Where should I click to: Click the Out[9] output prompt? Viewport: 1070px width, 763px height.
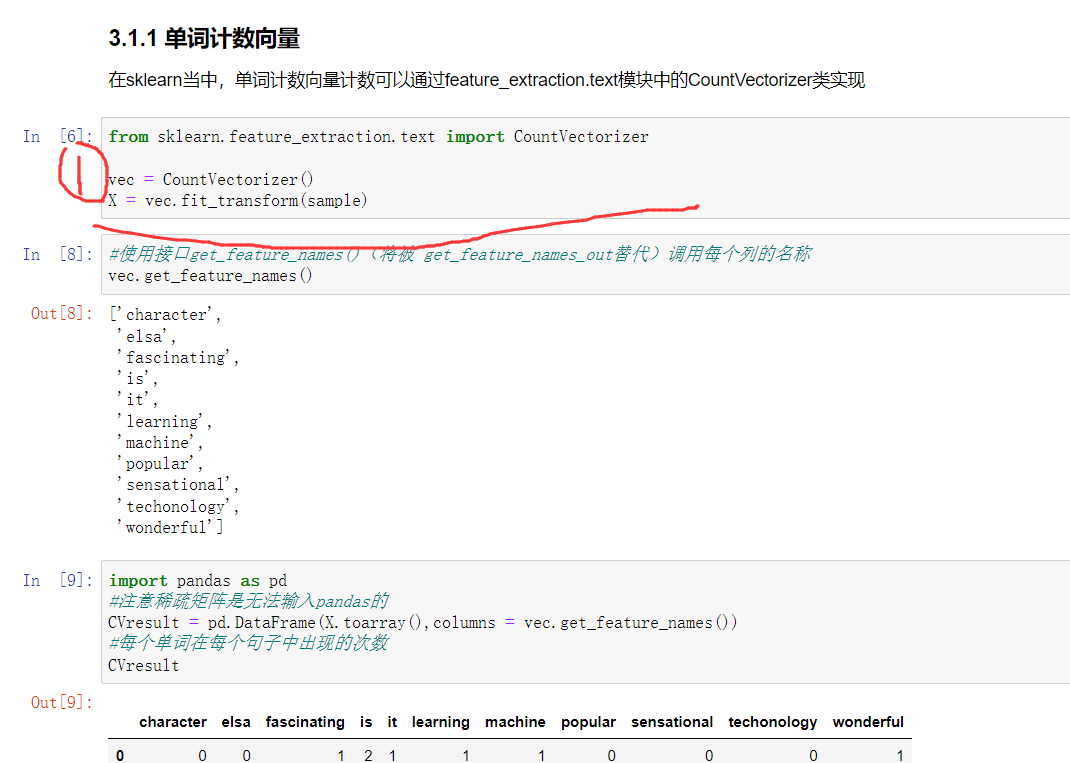tap(61, 702)
